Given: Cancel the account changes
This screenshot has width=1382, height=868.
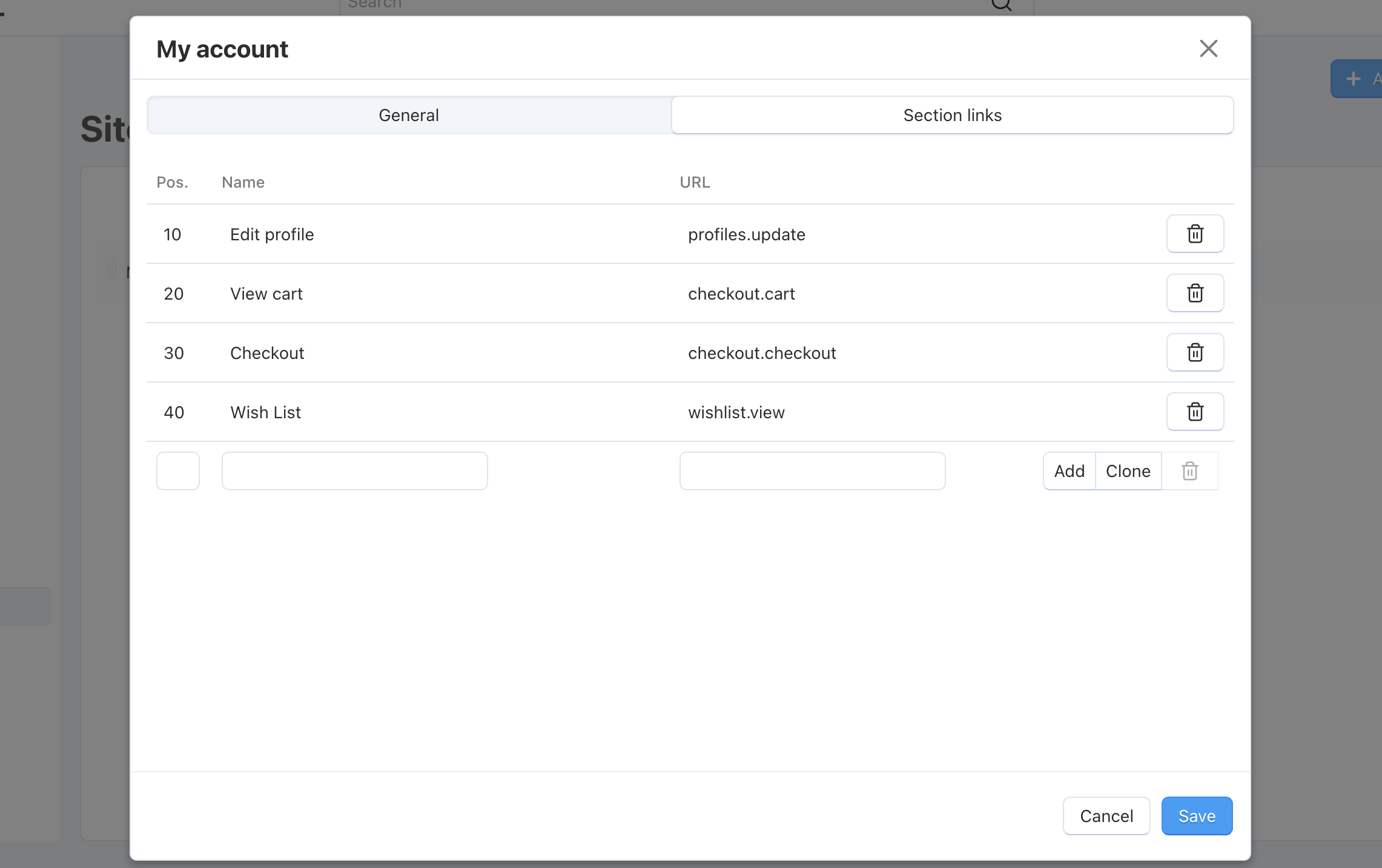Looking at the screenshot, I should 1106,816.
